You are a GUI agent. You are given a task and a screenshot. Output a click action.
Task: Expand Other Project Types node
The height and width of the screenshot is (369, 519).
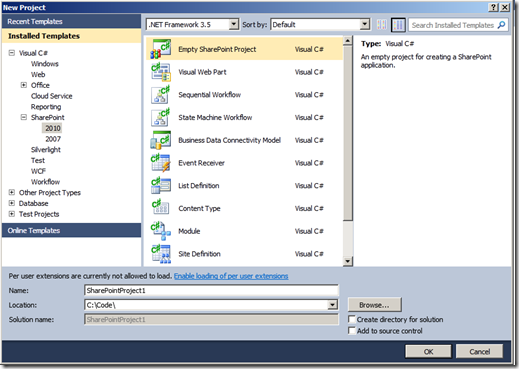click(x=12, y=192)
